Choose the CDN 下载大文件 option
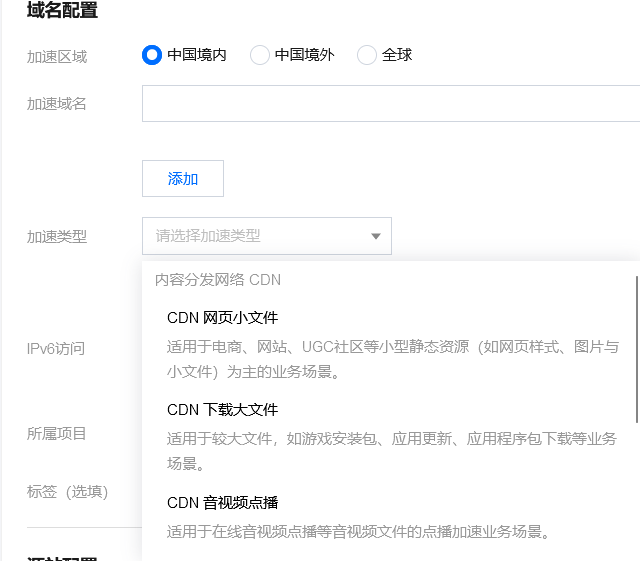 (x=222, y=410)
